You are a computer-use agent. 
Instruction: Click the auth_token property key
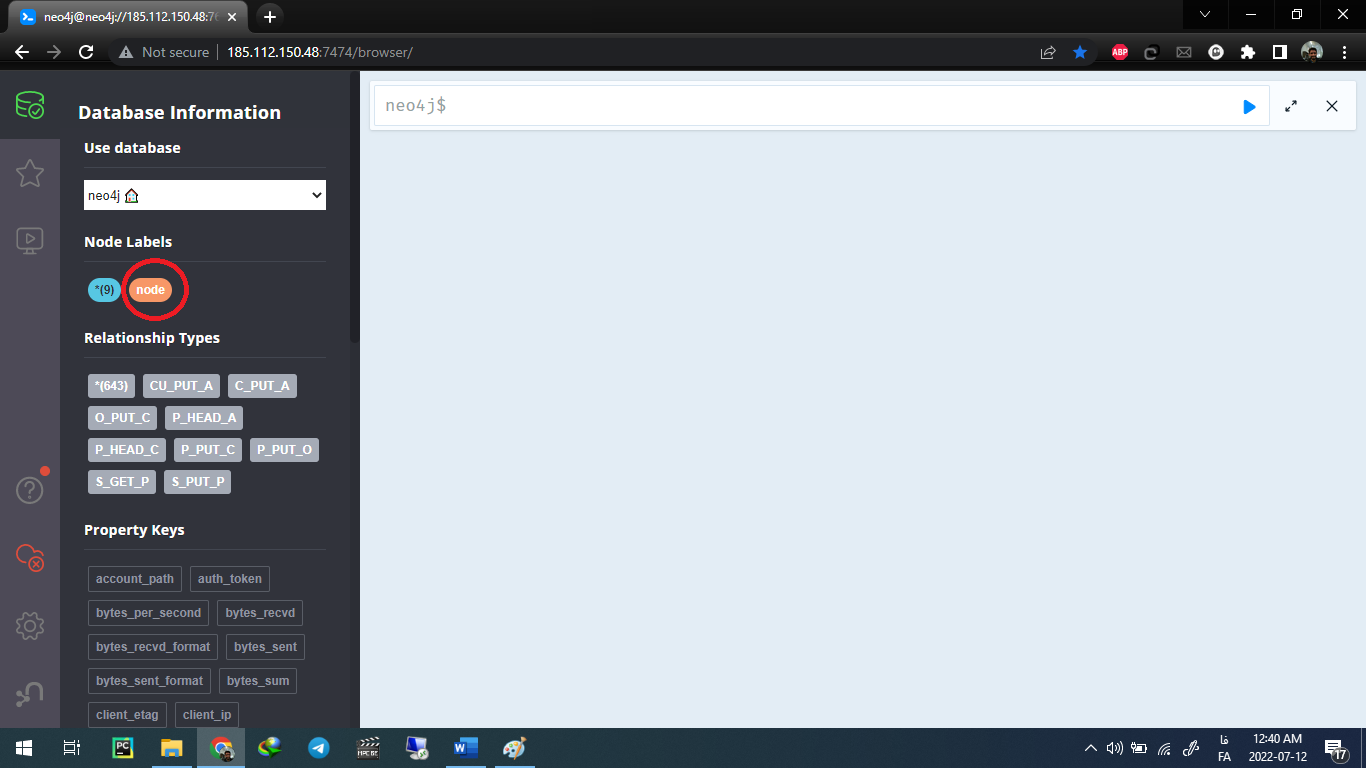230,579
